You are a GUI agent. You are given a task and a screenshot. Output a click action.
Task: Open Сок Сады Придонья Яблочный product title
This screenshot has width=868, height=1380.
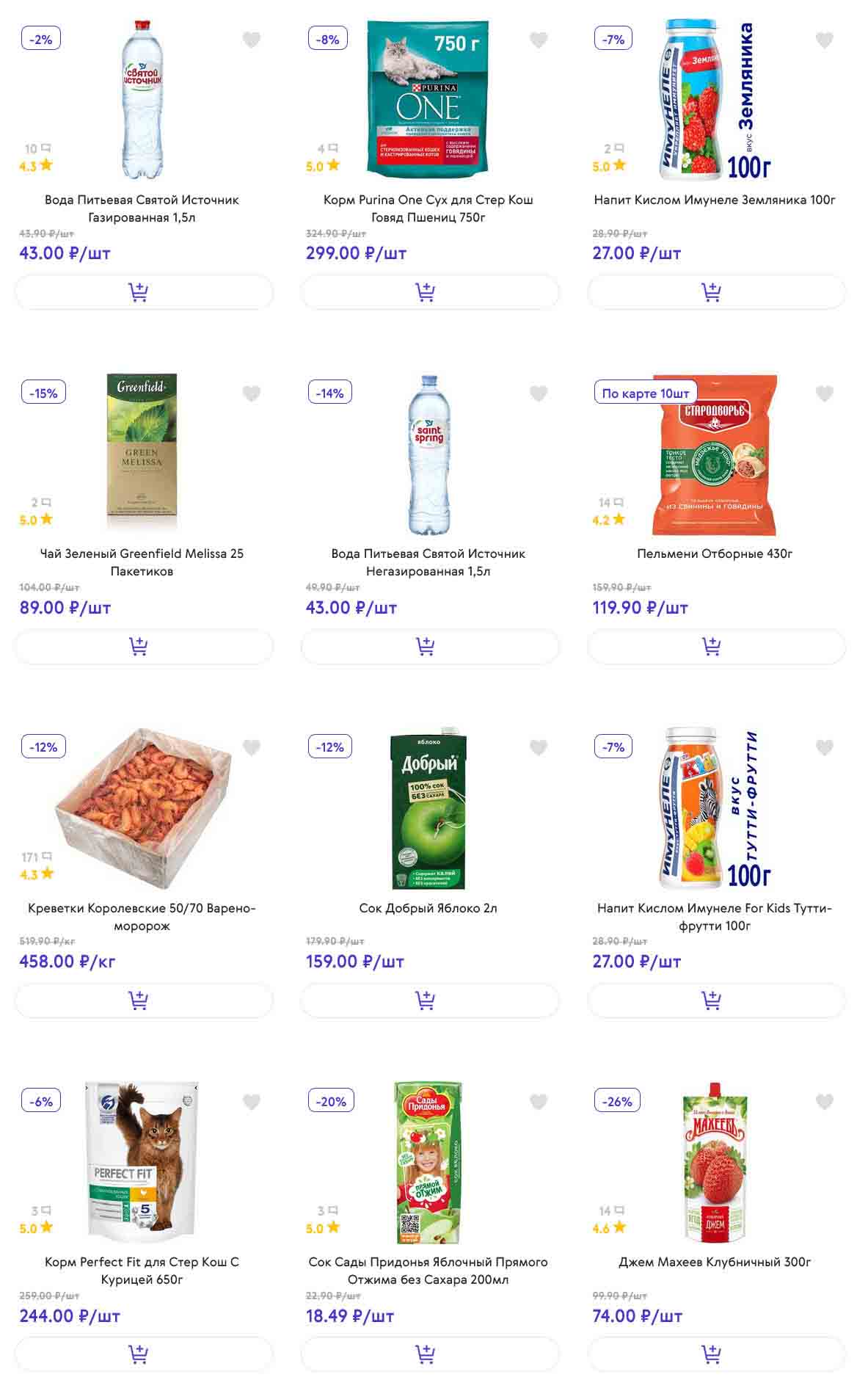[428, 1271]
